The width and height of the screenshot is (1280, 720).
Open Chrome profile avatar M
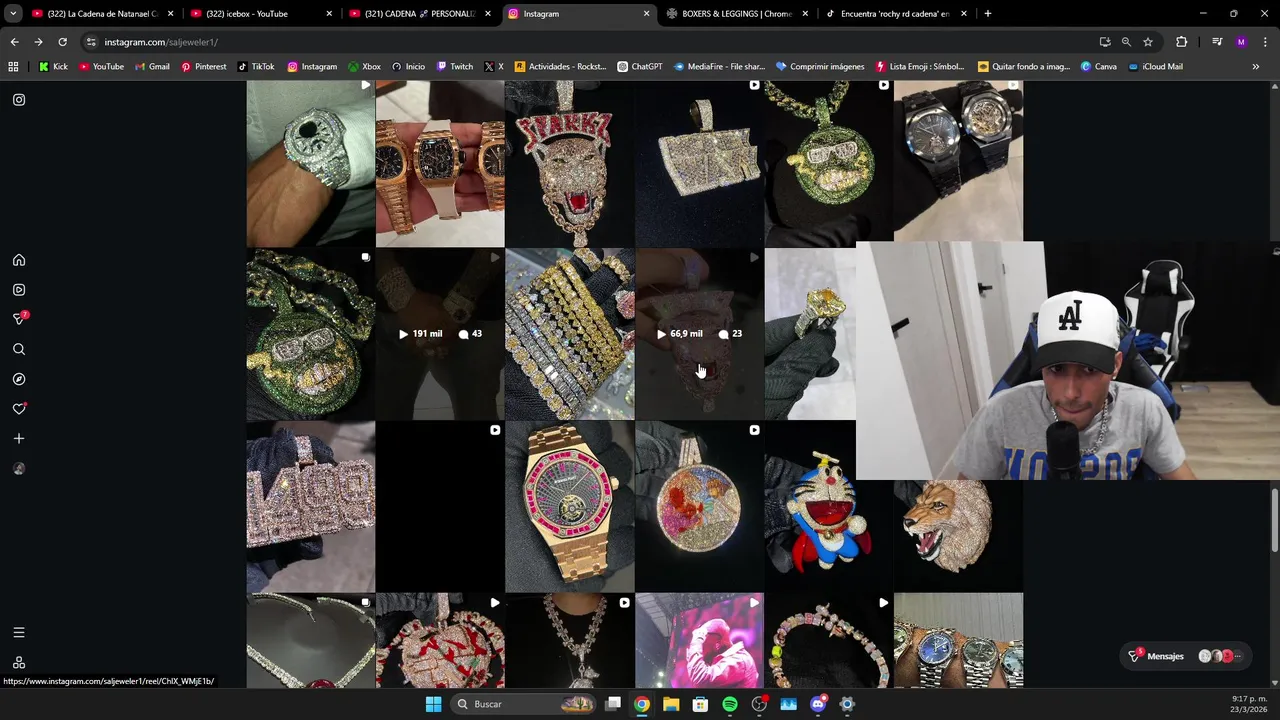(x=1241, y=42)
